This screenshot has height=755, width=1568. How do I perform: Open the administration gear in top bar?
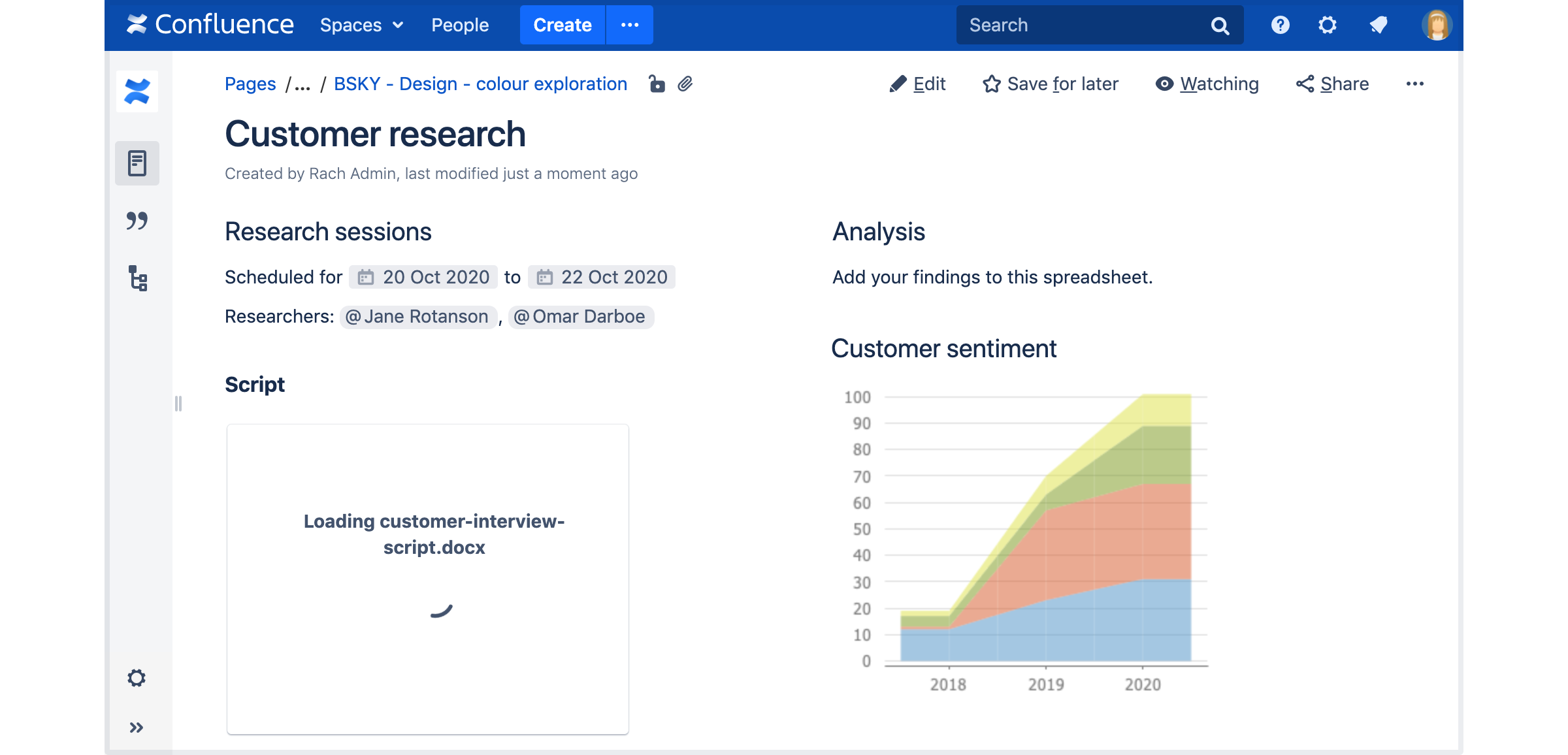tap(1327, 25)
